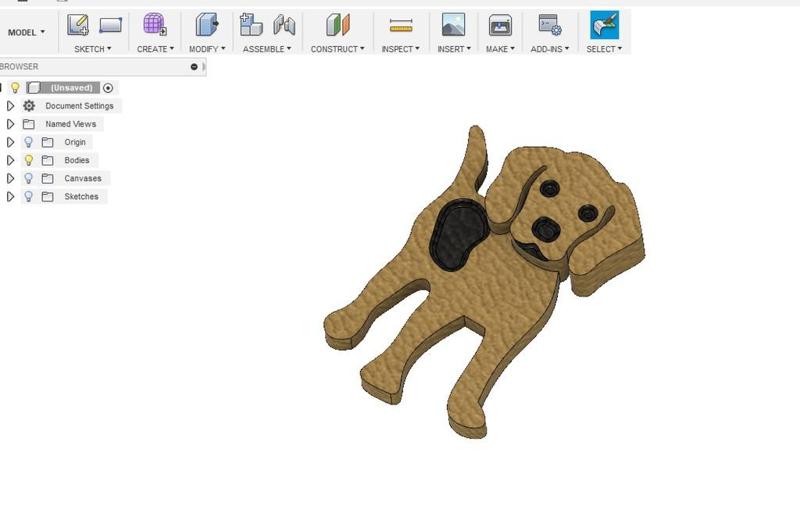Click the Origin folder icon

coord(47,142)
